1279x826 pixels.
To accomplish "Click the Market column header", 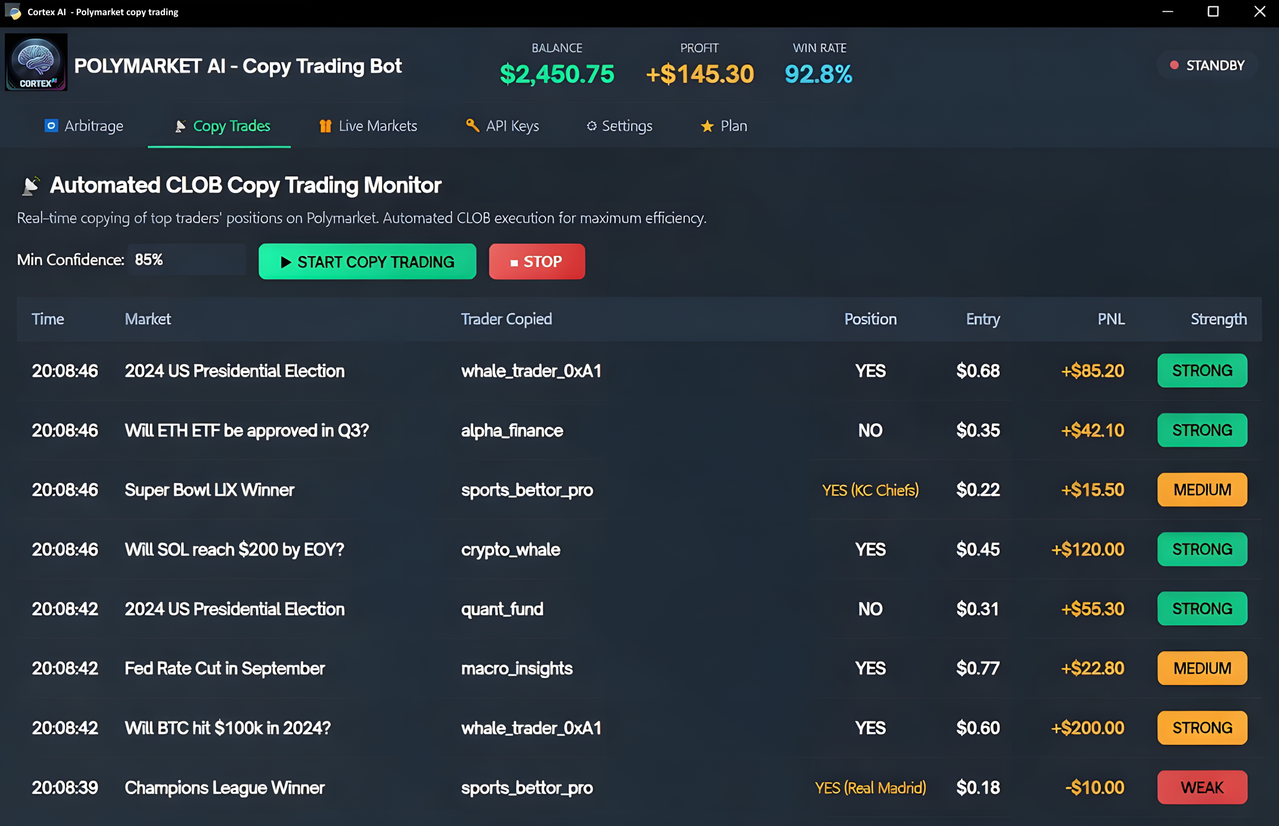I will (x=148, y=319).
